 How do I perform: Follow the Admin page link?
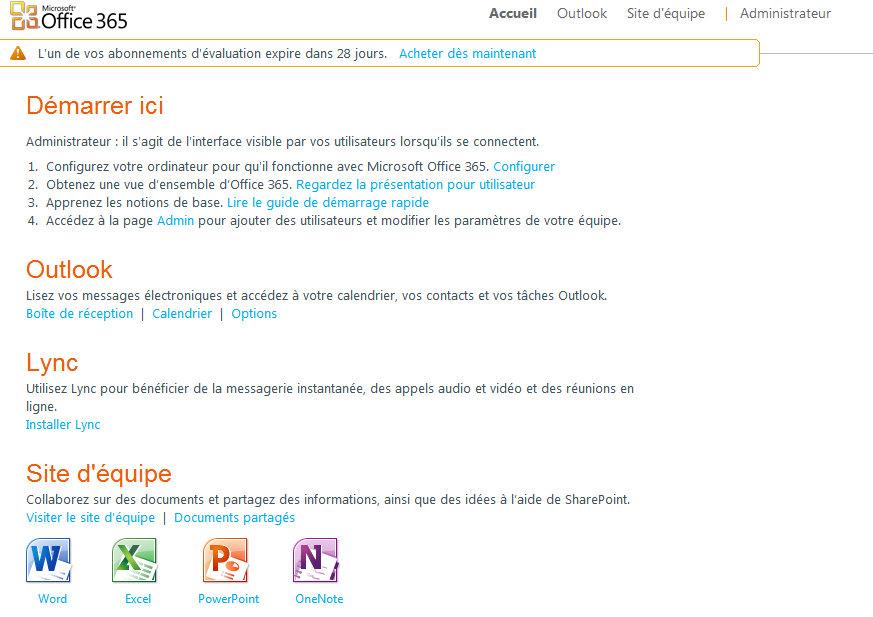click(175, 221)
